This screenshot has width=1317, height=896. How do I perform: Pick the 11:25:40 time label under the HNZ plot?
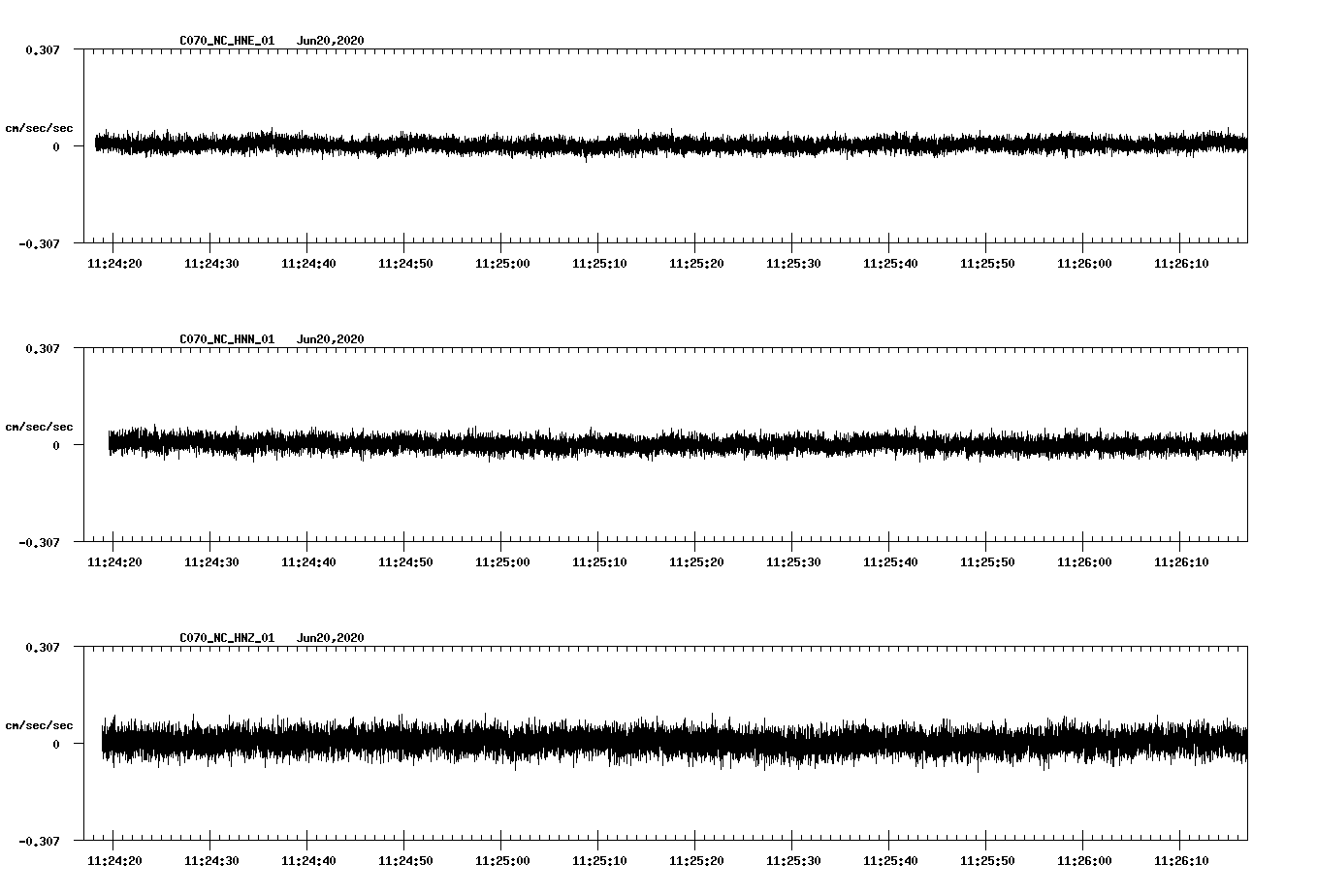click(x=890, y=861)
